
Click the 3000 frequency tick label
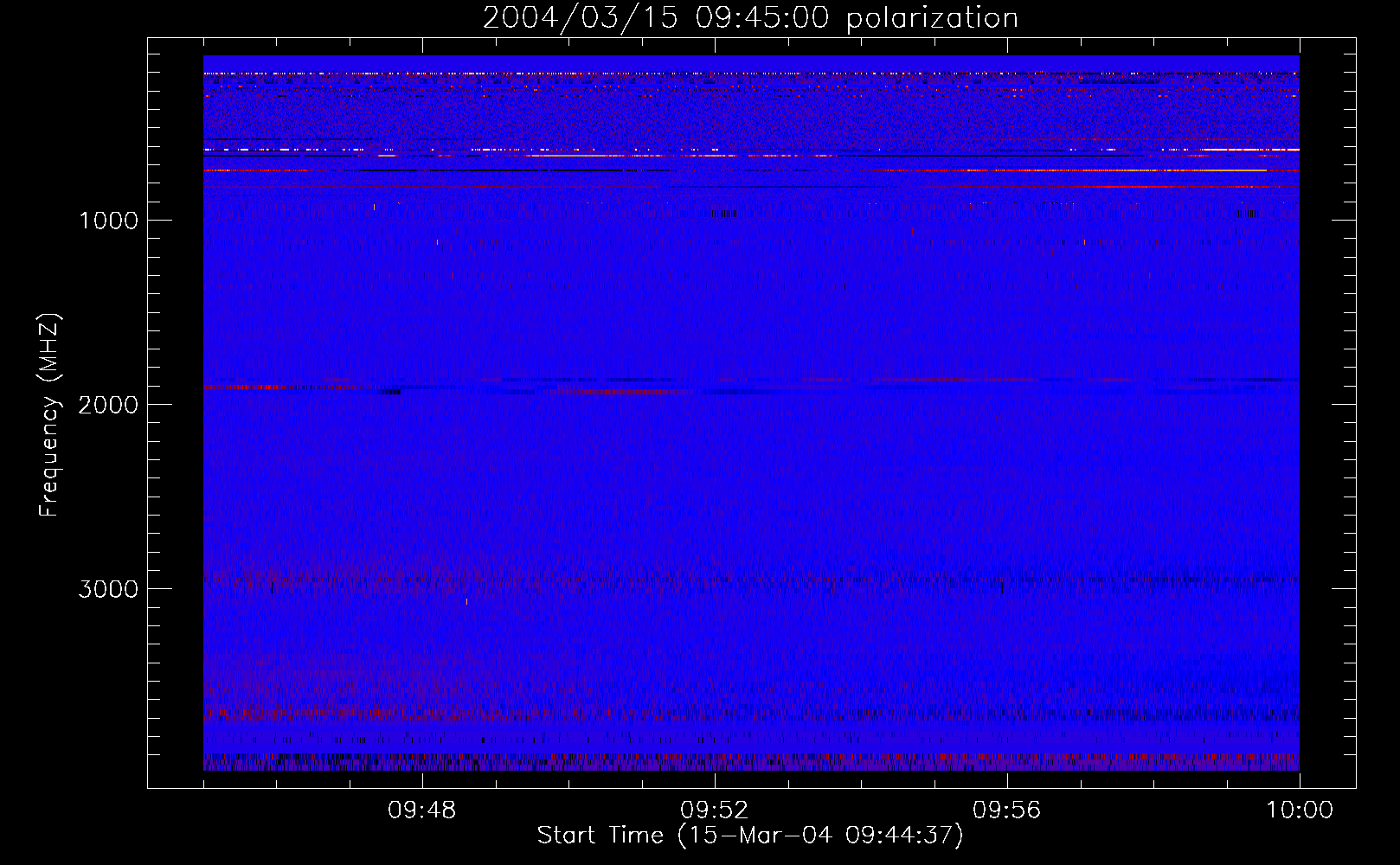click(108, 589)
